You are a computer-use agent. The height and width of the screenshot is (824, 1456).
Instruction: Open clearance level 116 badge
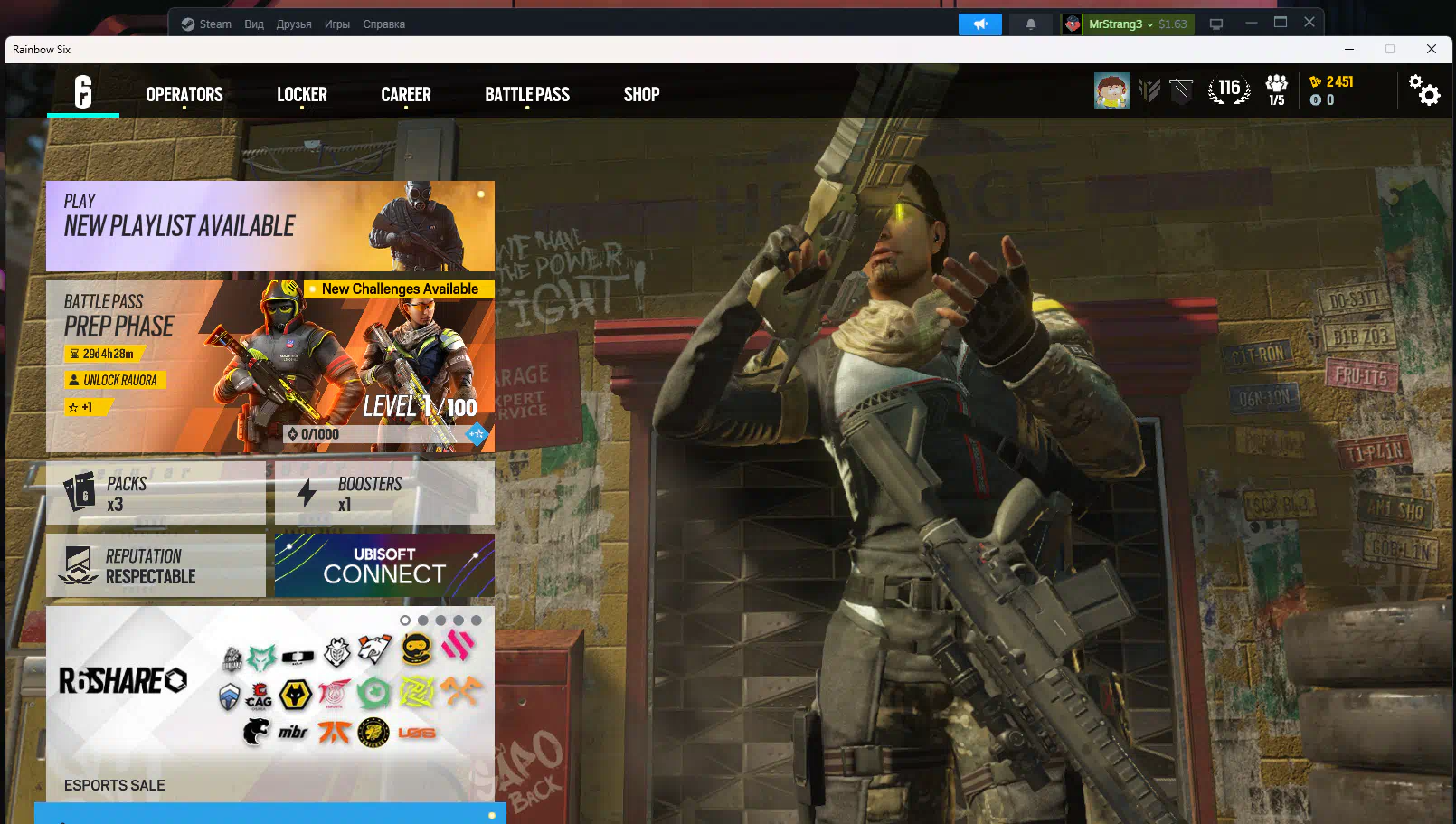1229,90
